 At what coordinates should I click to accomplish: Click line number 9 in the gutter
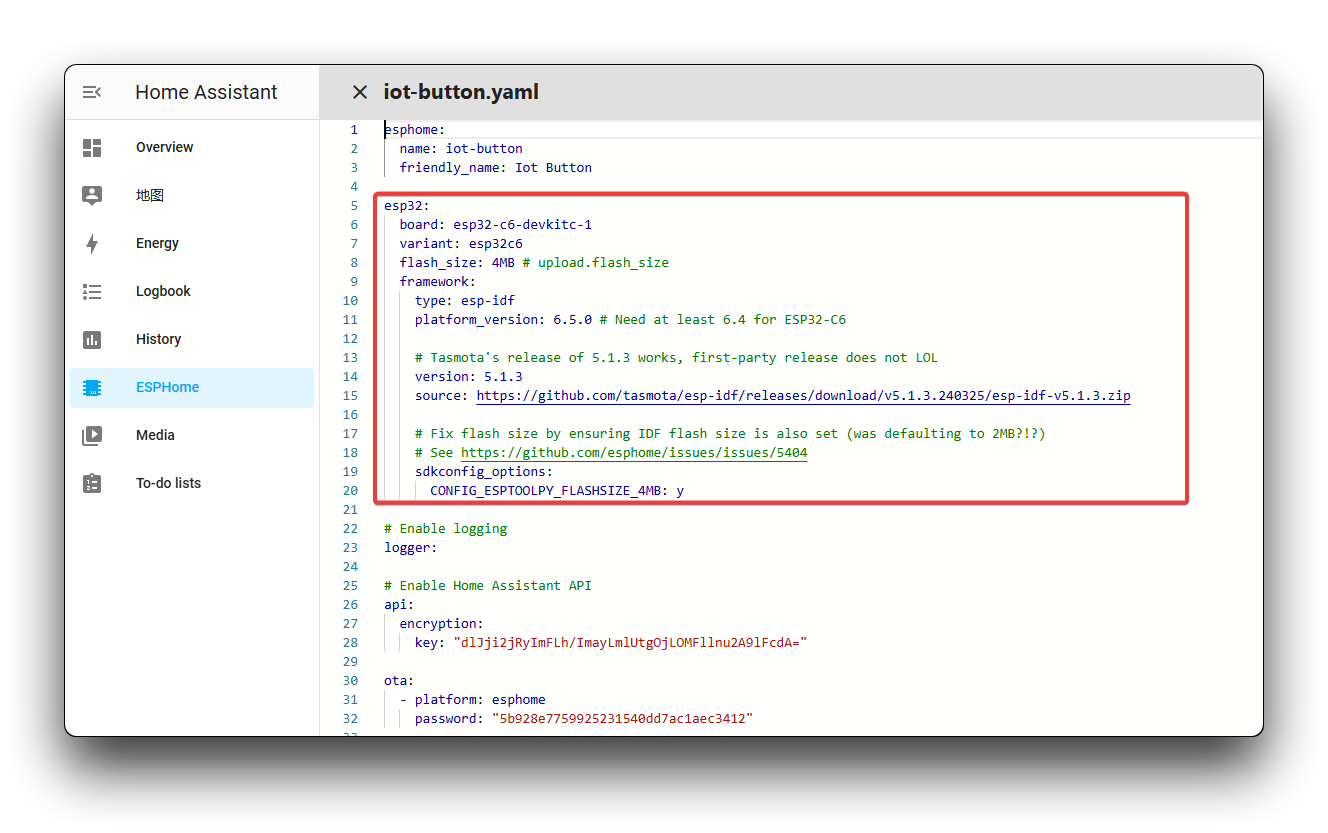click(354, 281)
